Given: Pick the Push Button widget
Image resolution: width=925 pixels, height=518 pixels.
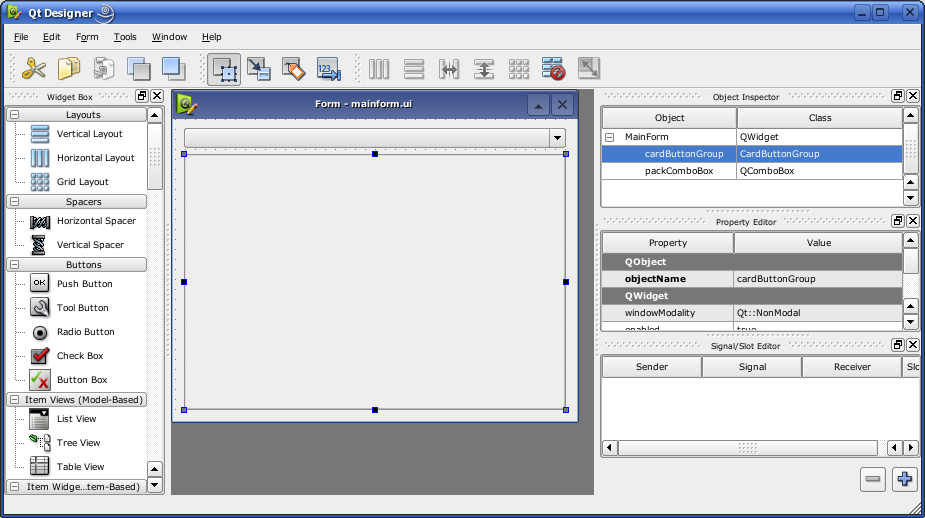Looking at the screenshot, I should pos(71,284).
